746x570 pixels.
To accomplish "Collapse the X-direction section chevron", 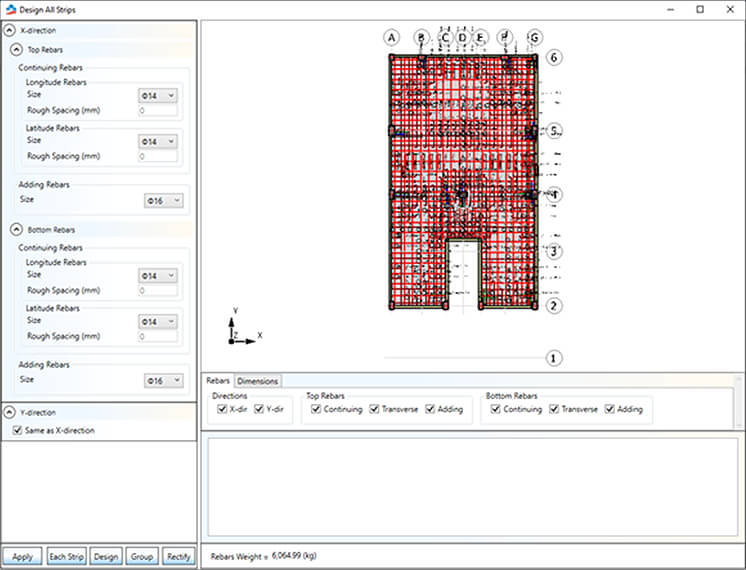I will 10,31.
